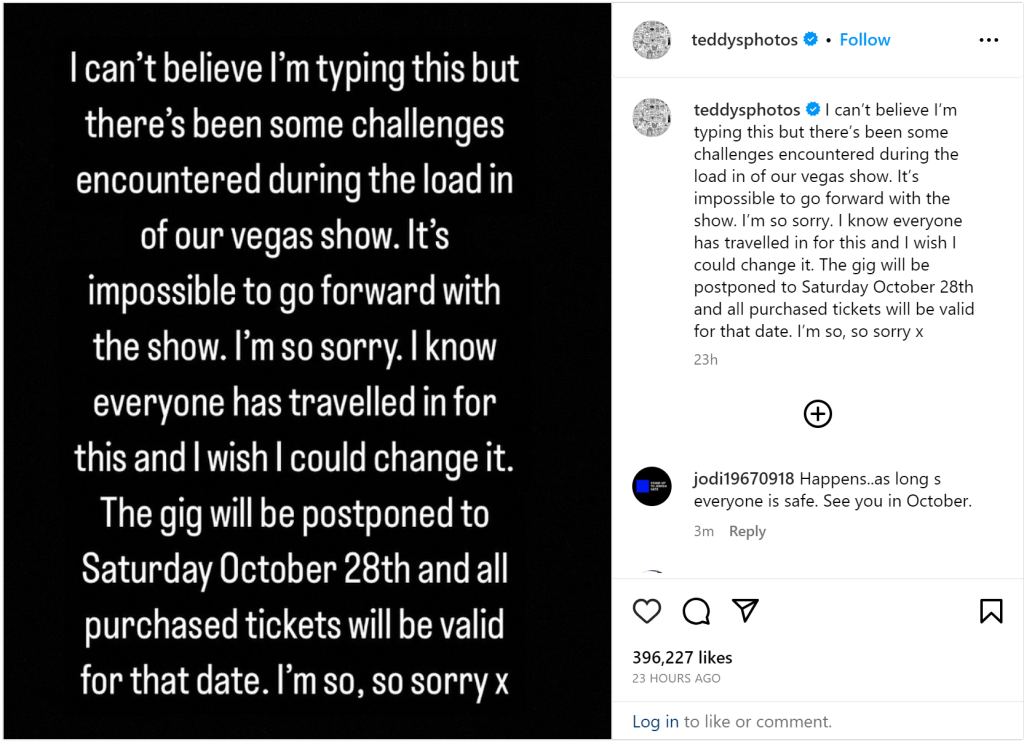Load more comments with plus circle
Viewport: 1024px width, 744px height.
click(818, 414)
